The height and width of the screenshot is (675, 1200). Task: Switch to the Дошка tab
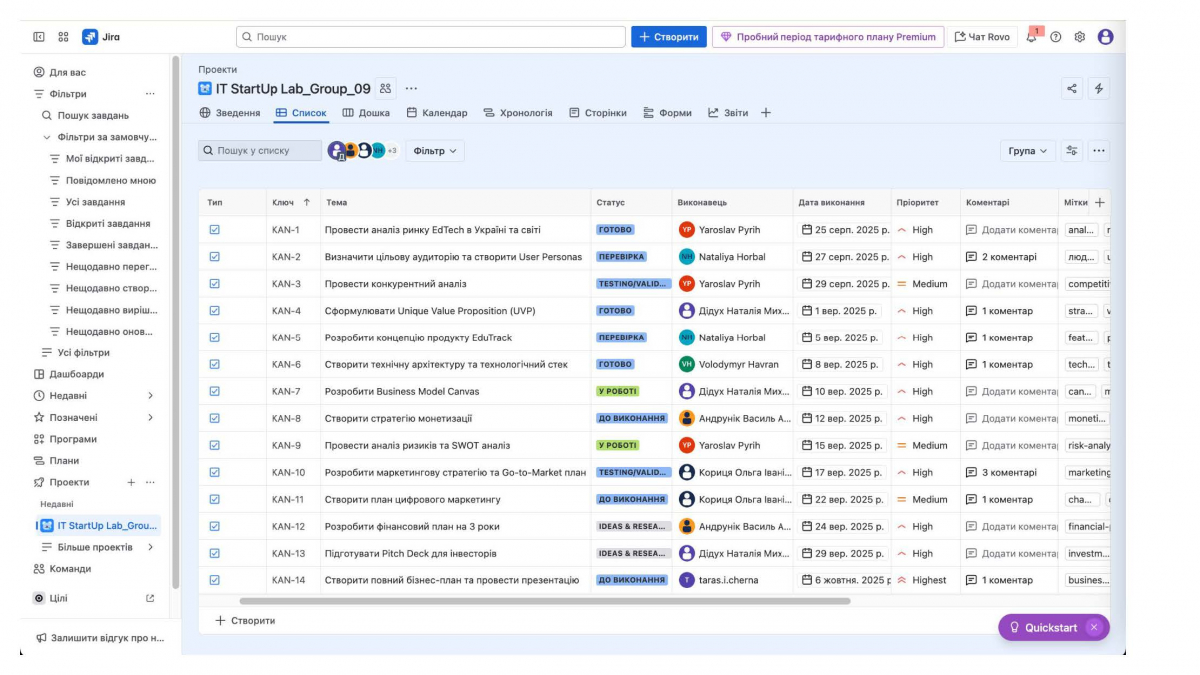coord(366,113)
